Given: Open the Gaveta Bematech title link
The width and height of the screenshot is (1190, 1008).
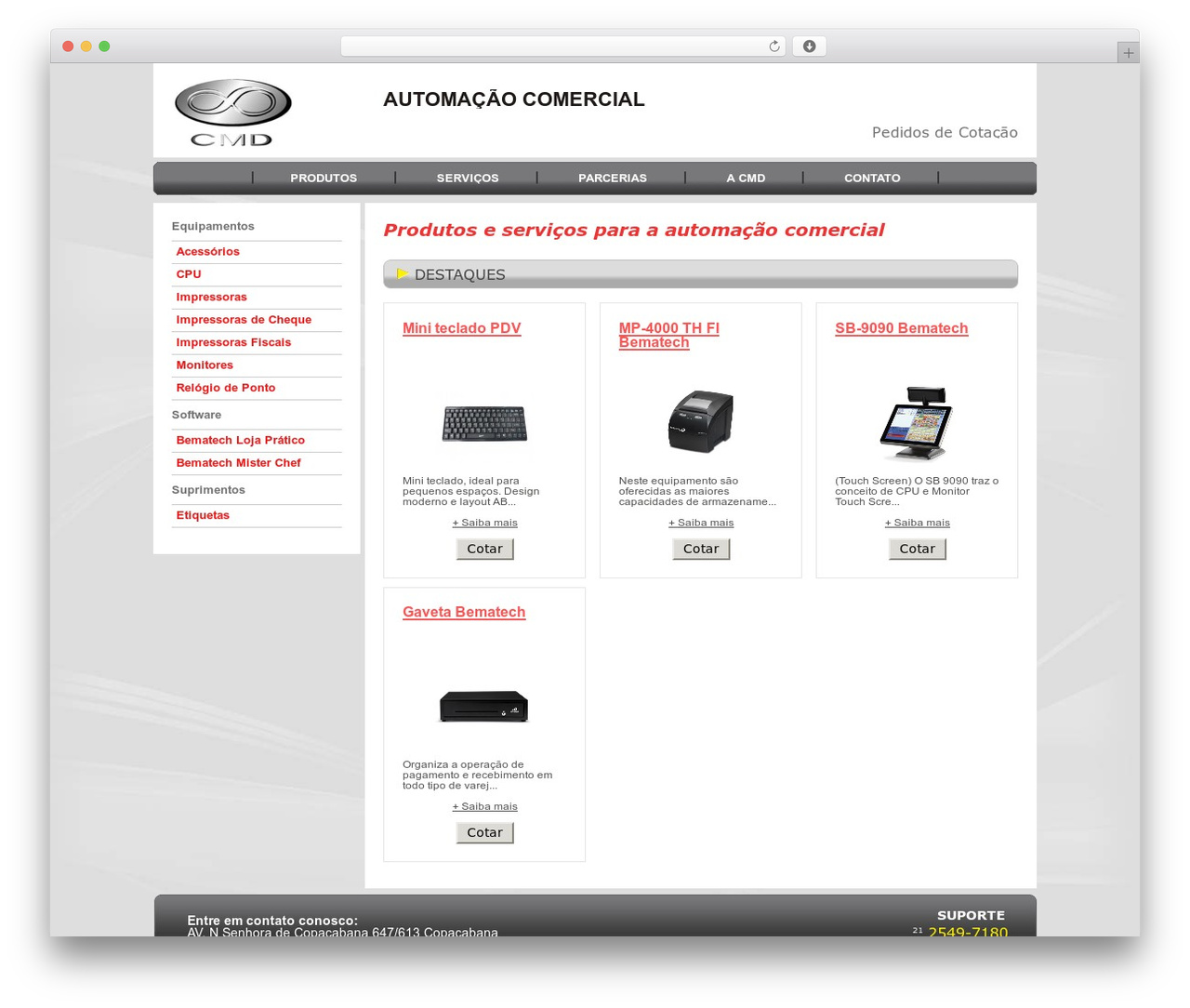Looking at the screenshot, I should pos(464,612).
